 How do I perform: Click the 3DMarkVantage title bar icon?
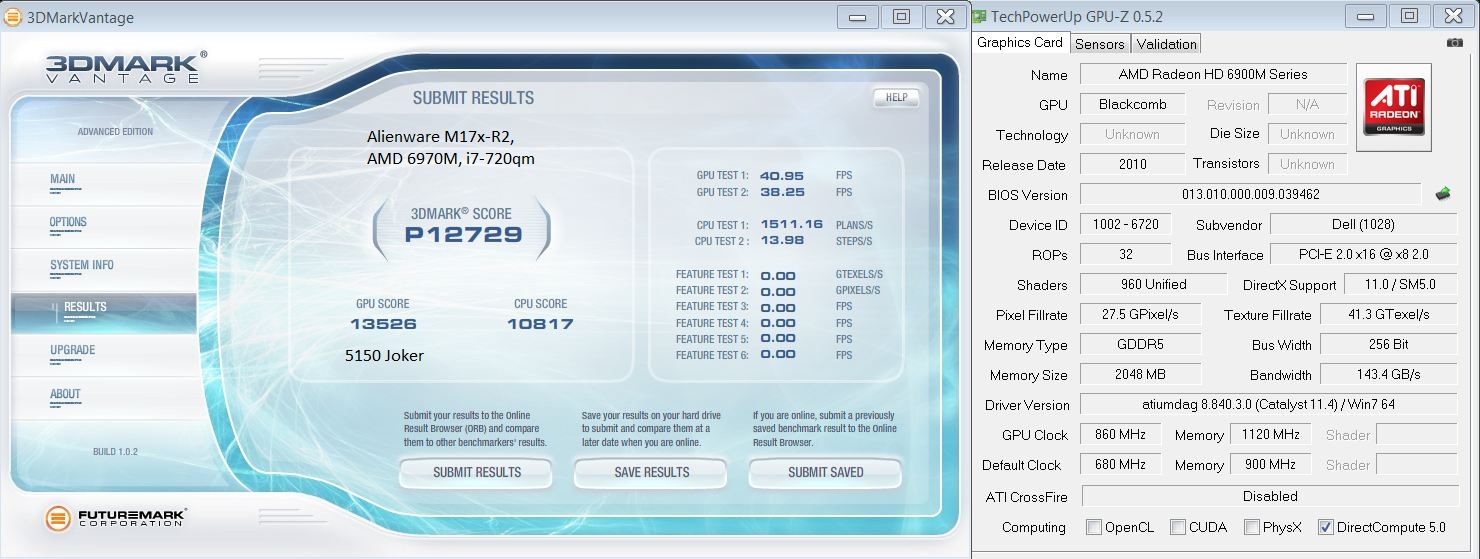point(13,17)
